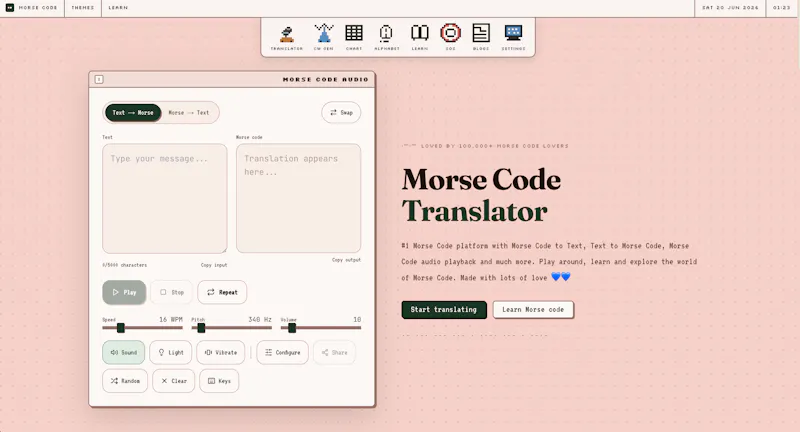800x432 pixels.
Task: Open the Learn menu in top bar
Action: 118,8
